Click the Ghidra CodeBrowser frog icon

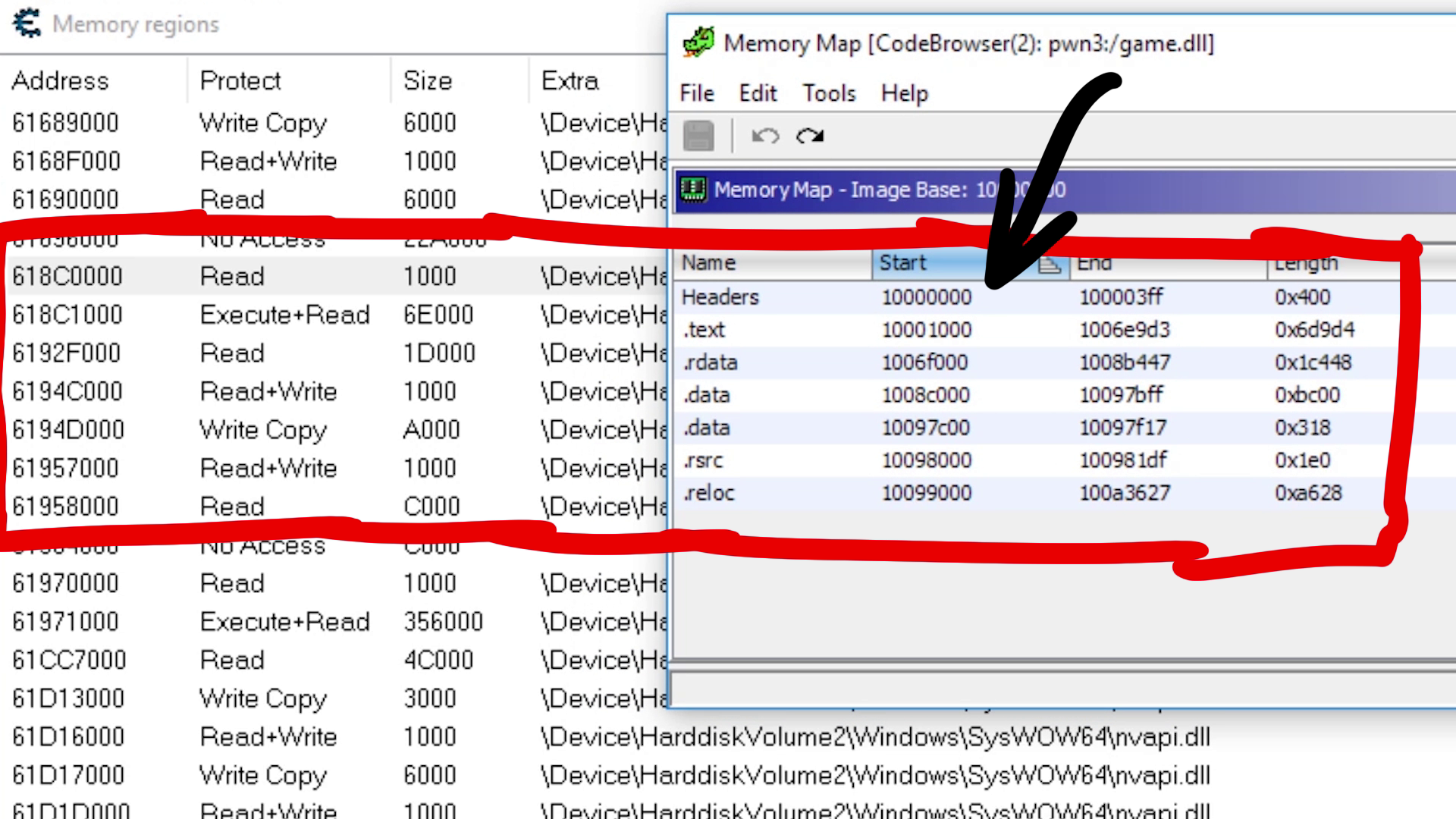pos(698,43)
